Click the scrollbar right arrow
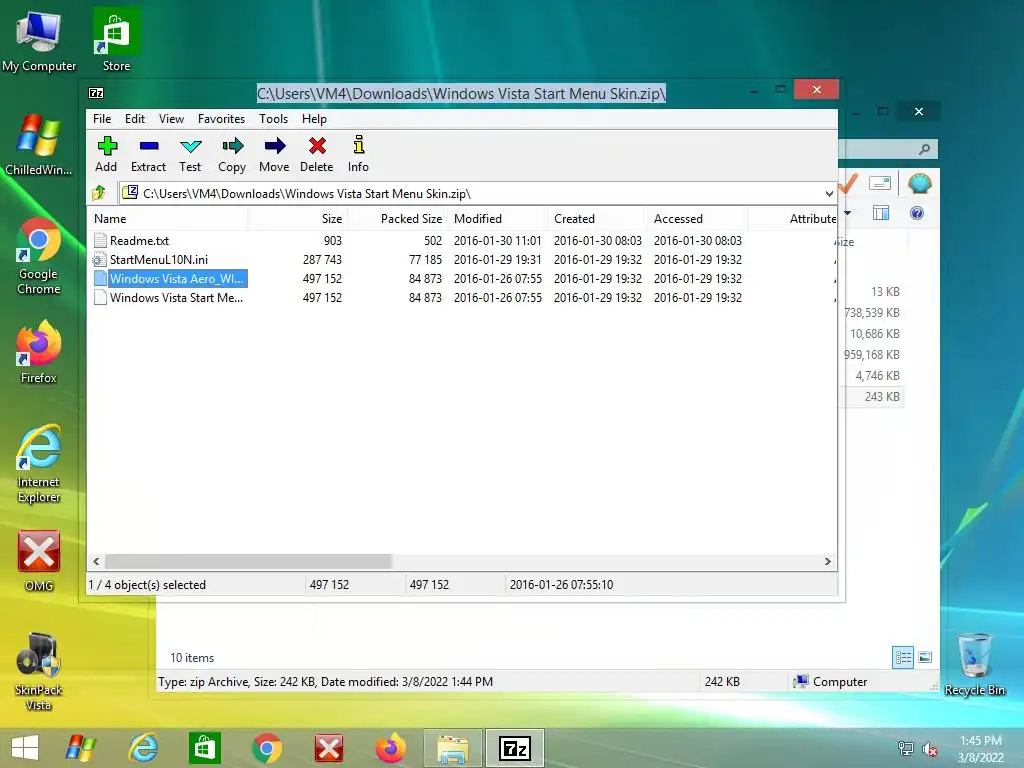 [x=827, y=562]
